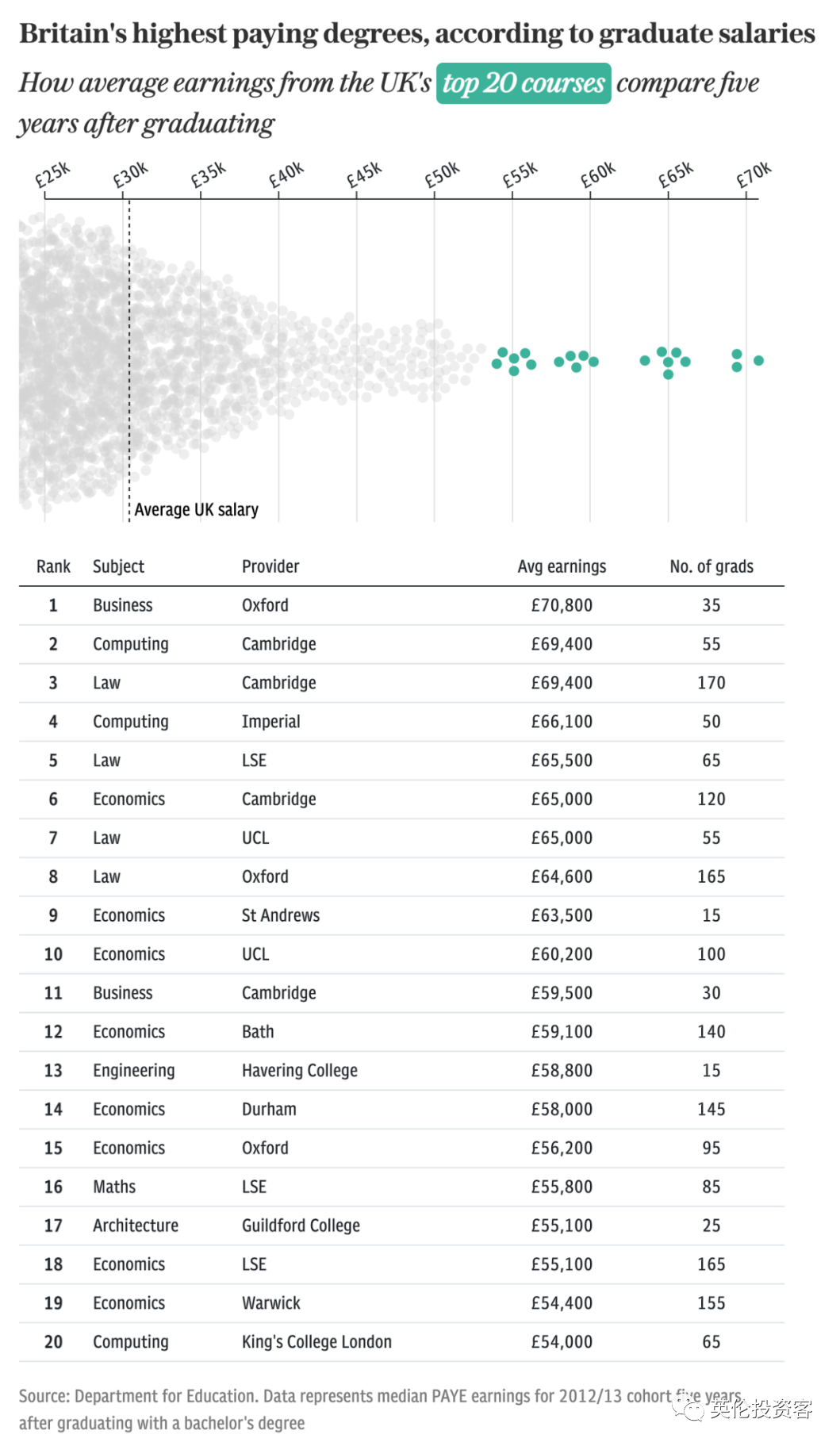Select the St Andrews provider cell
Viewport: 840px width, 1446px height.
pyautogui.click(x=281, y=915)
